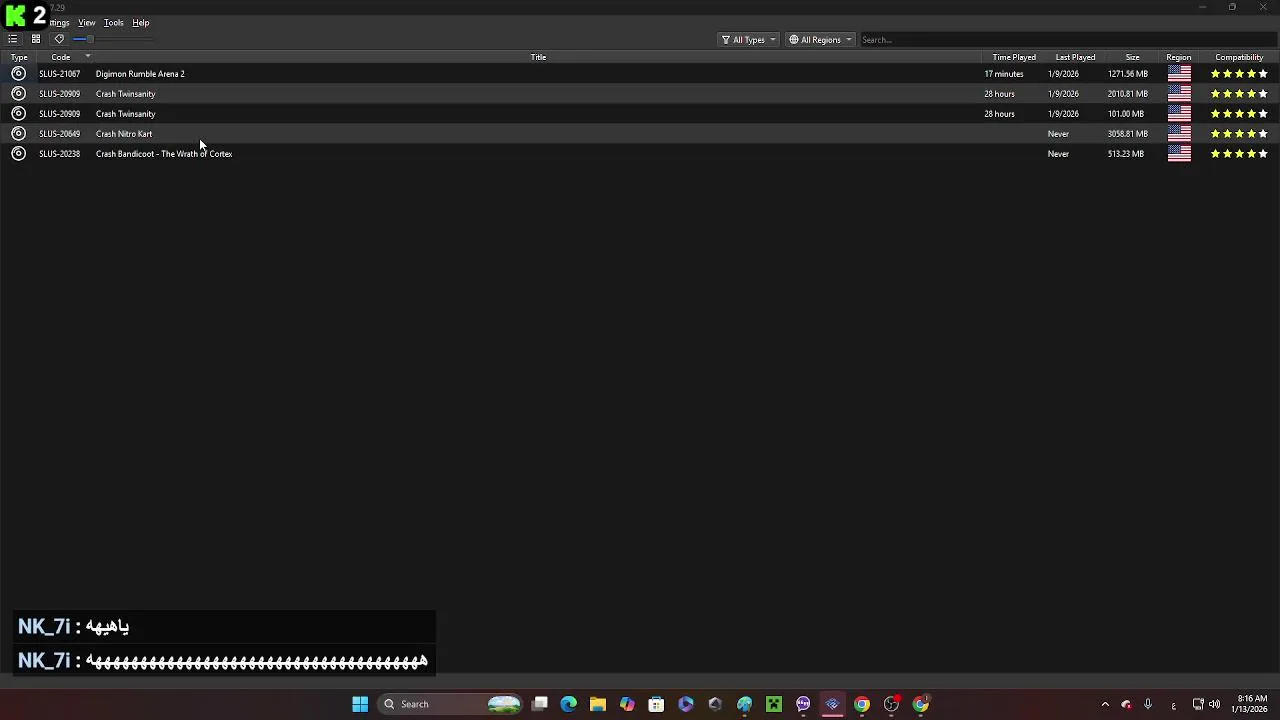Sort by the Time Played column header
The height and width of the screenshot is (720, 1280).
tap(1014, 57)
